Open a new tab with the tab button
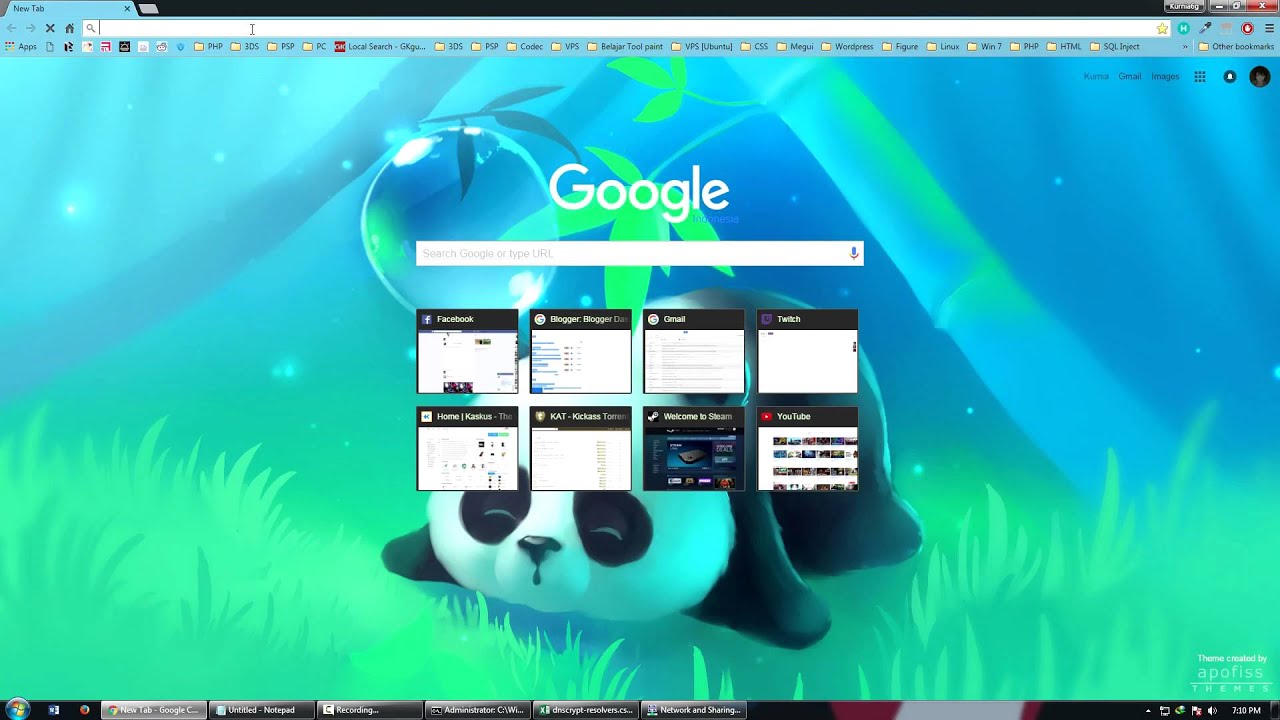This screenshot has width=1280, height=720. 148,9
